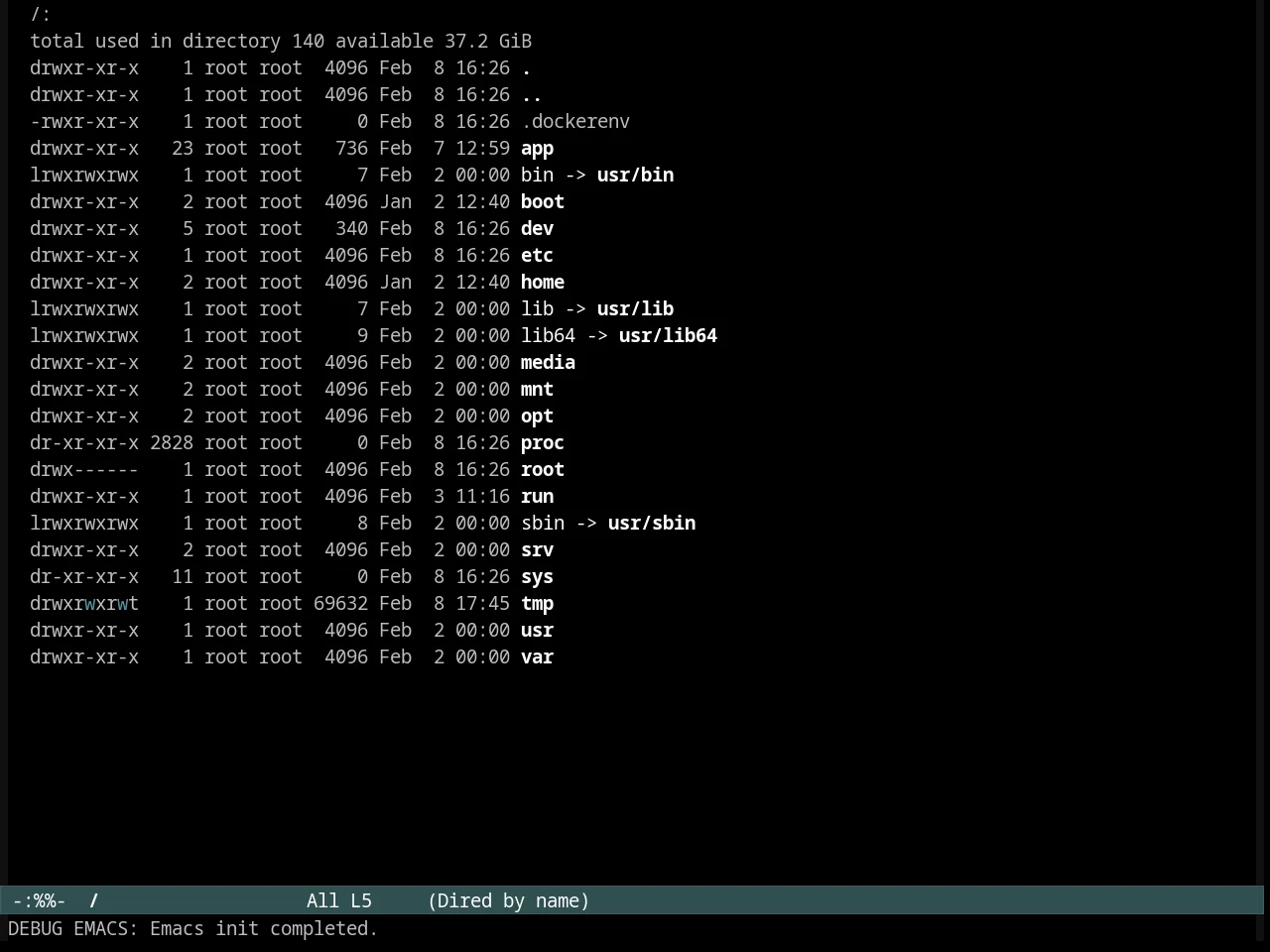This screenshot has height=952, width=1270.
Task: Click the sbin symlink name
Action: click(543, 524)
